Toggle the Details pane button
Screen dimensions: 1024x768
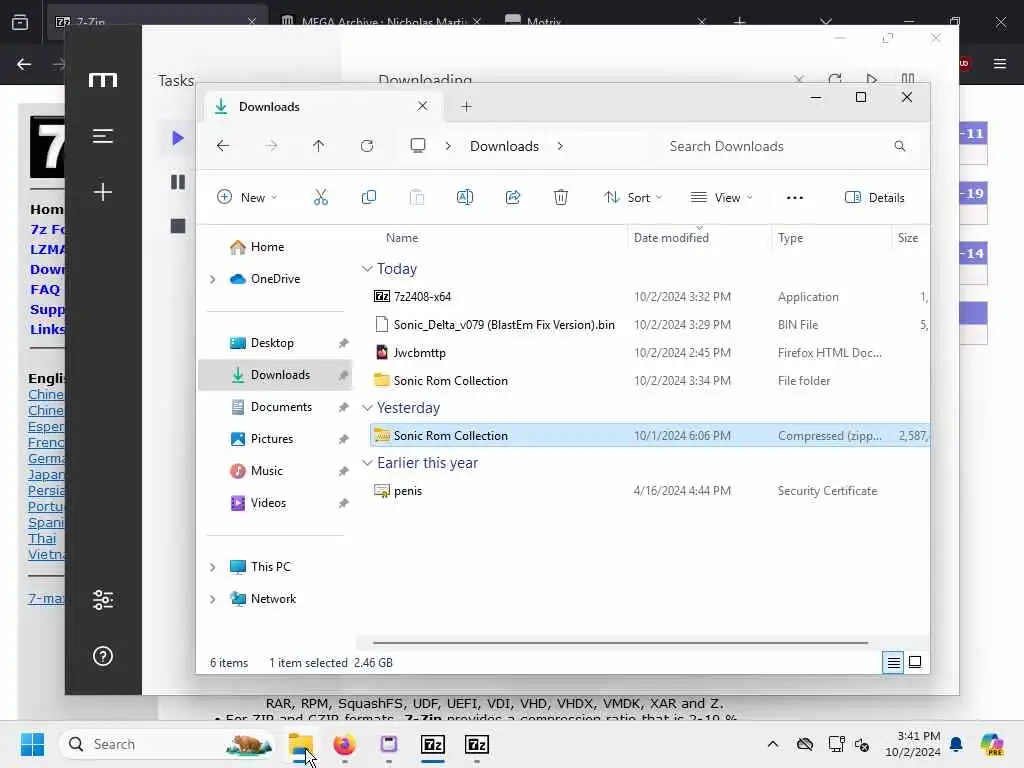tap(874, 197)
